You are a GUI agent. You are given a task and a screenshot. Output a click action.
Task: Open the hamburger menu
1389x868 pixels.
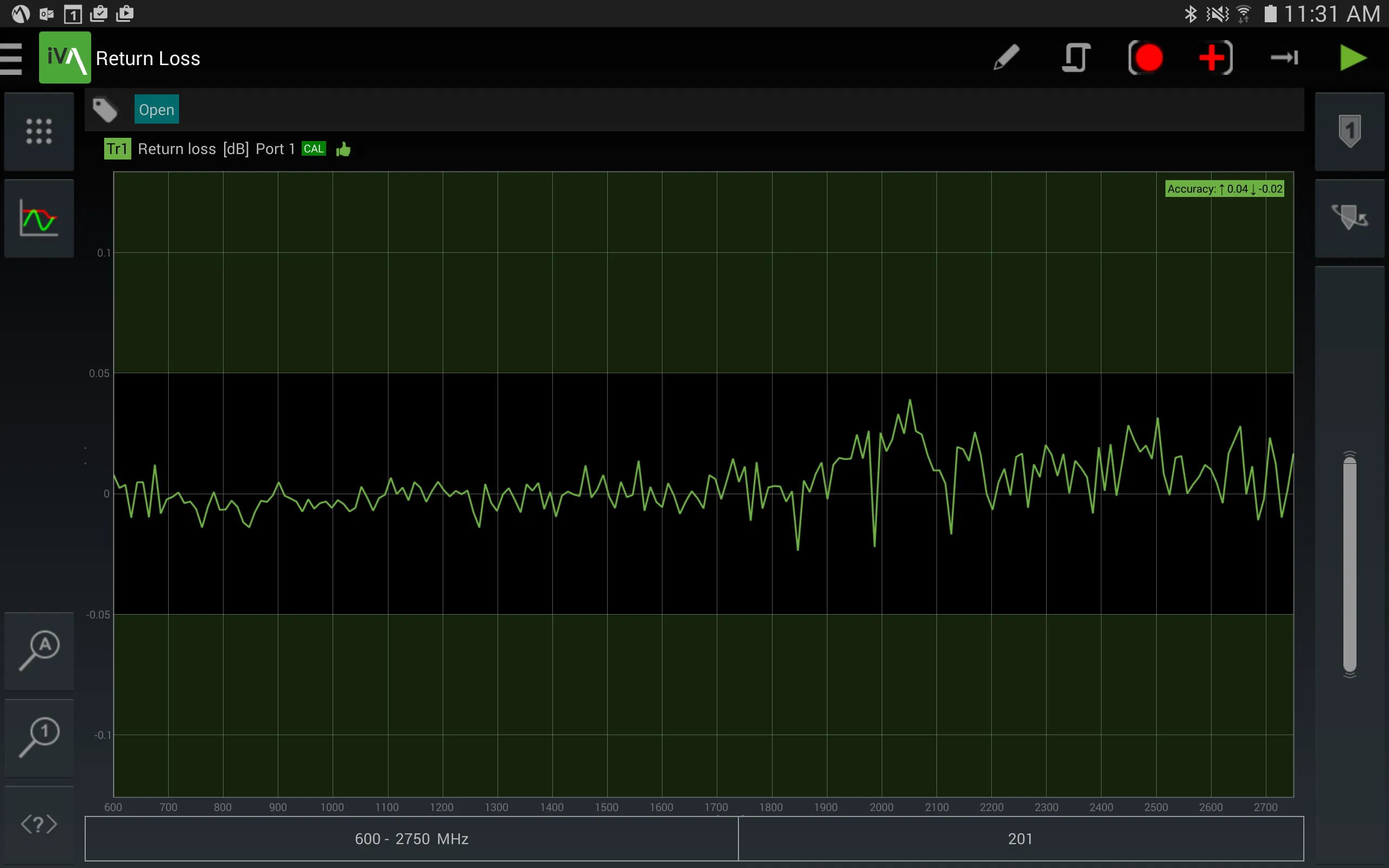coord(15,57)
